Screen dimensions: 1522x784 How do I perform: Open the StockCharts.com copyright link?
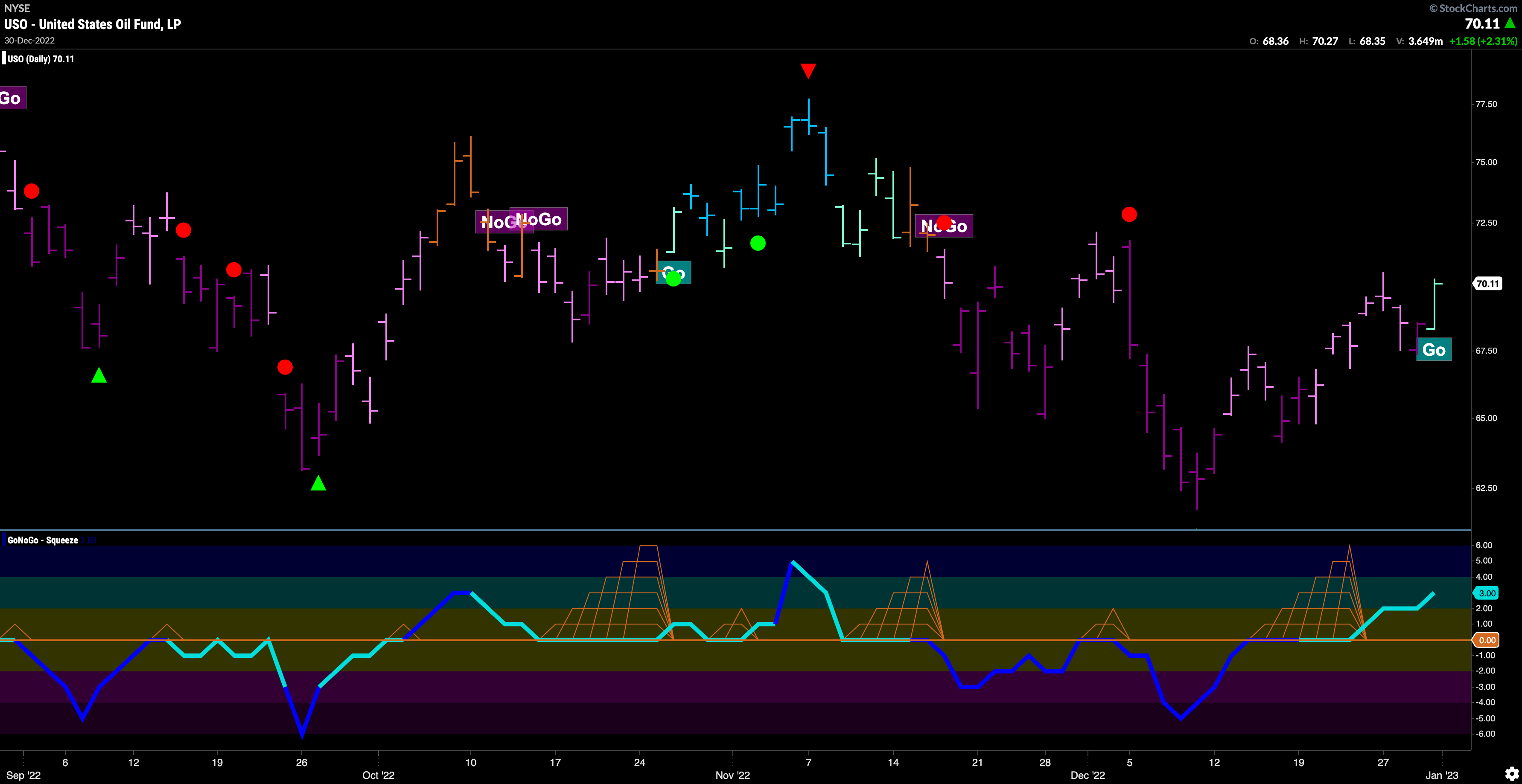(1474, 8)
